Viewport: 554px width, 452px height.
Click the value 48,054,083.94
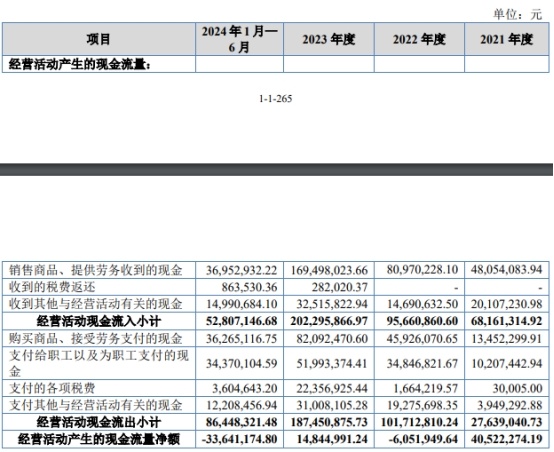[x=506, y=270]
